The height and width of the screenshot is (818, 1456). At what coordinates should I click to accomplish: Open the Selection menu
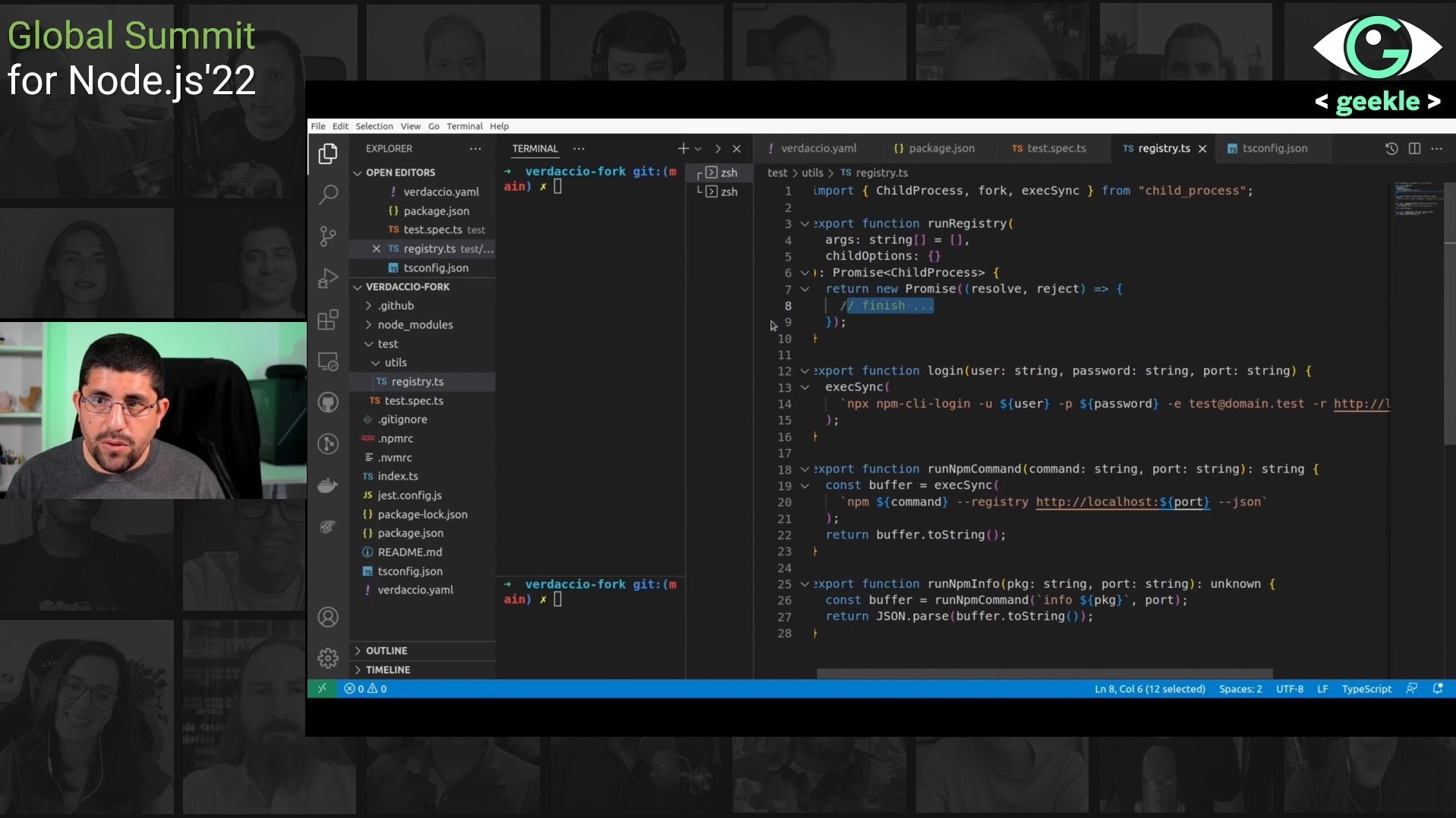[374, 126]
